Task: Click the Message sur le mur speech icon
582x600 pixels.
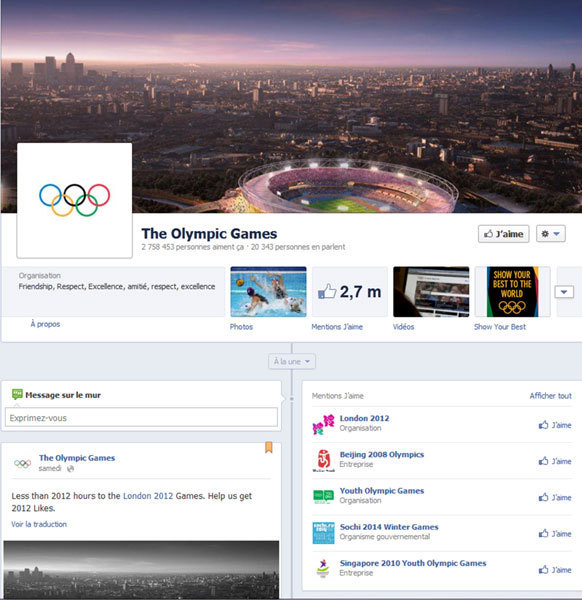Action: click(x=17, y=394)
